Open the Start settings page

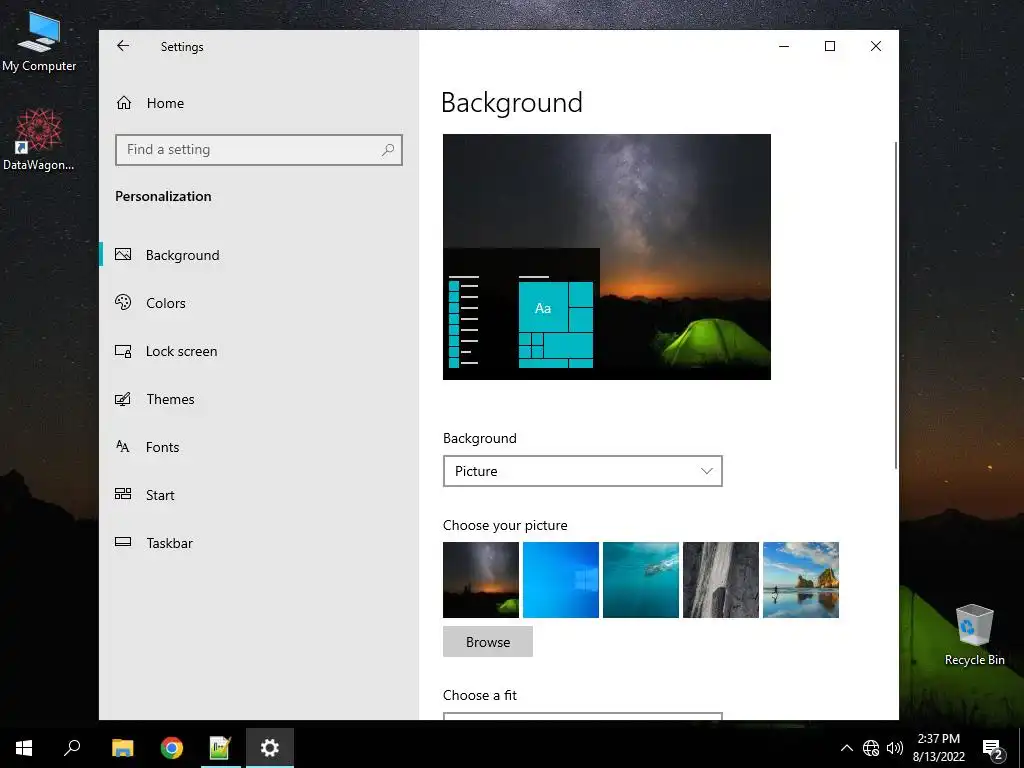tap(259, 495)
